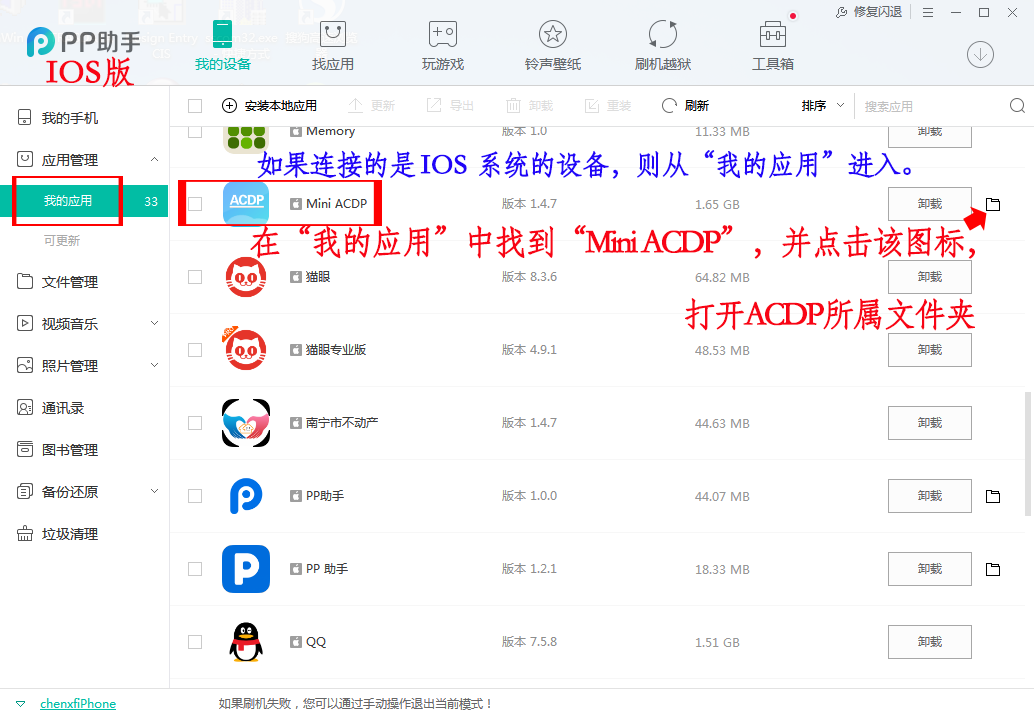
Task: Collapse the 应用管理 section
Action: 154,159
